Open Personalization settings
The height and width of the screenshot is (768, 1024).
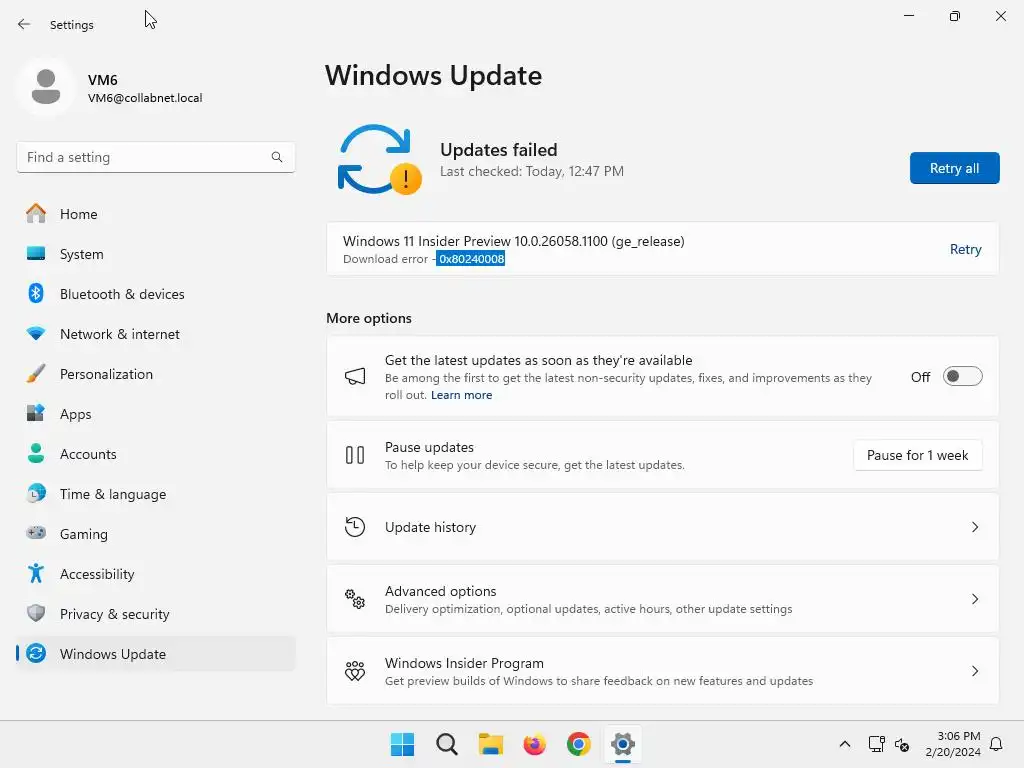[x=155, y=374]
